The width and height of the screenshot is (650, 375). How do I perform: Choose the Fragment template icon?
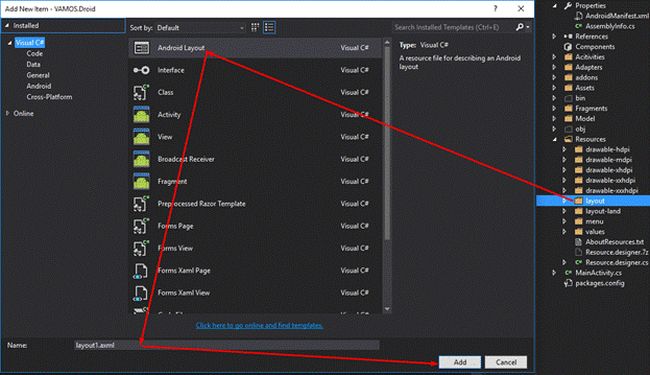tap(141, 181)
